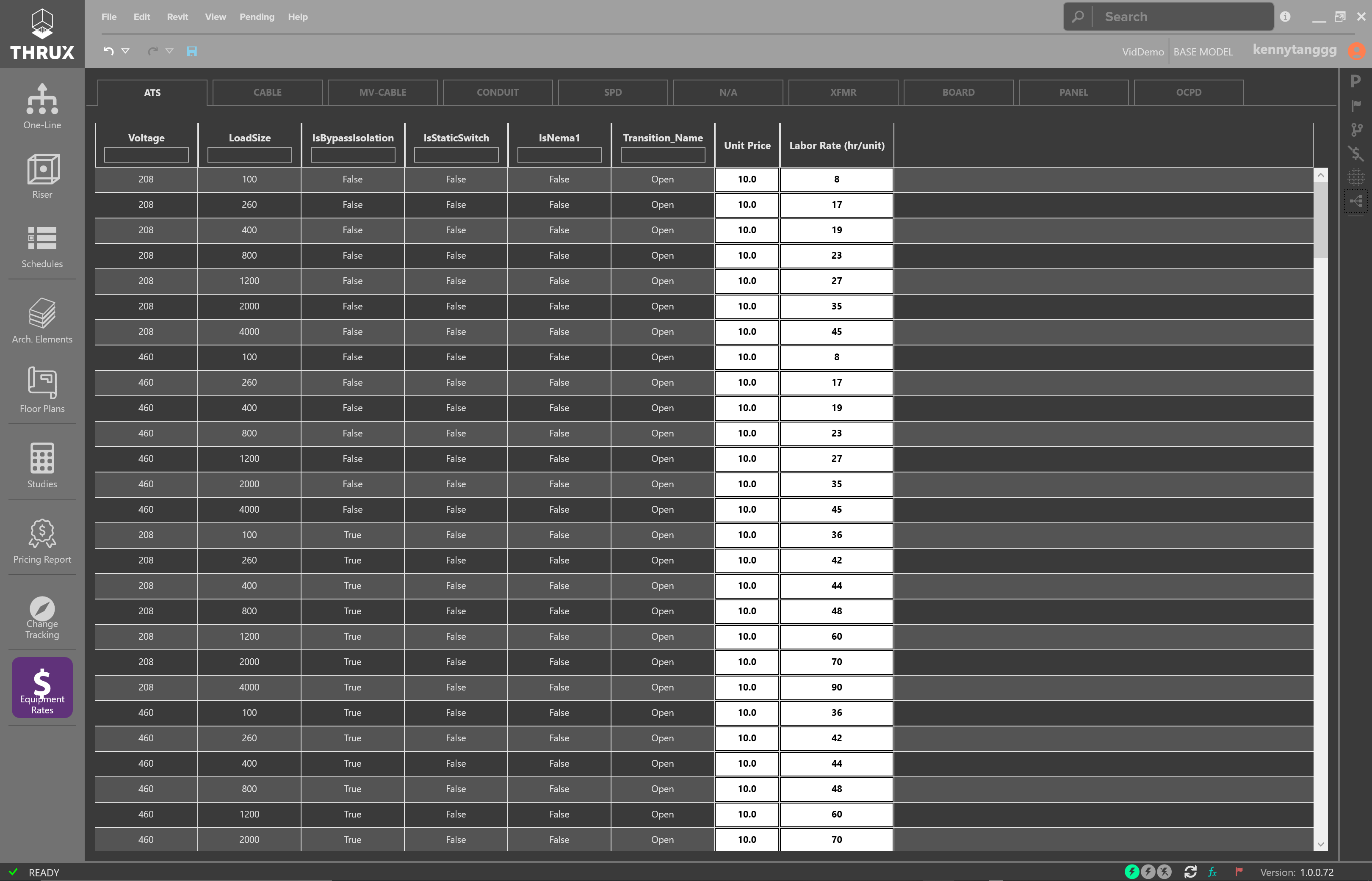Click the branch icon in right sidebar

tap(1356, 129)
